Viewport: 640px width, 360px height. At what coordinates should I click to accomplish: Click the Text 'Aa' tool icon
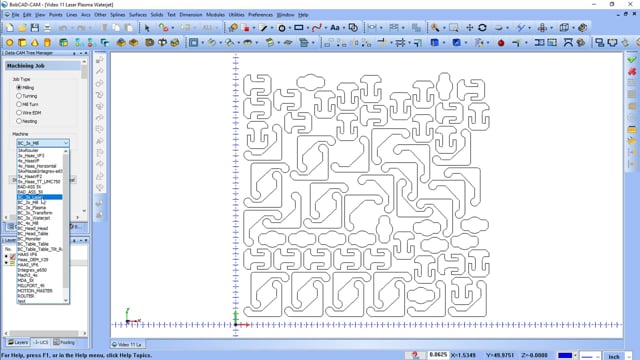[x=335, y=28]
